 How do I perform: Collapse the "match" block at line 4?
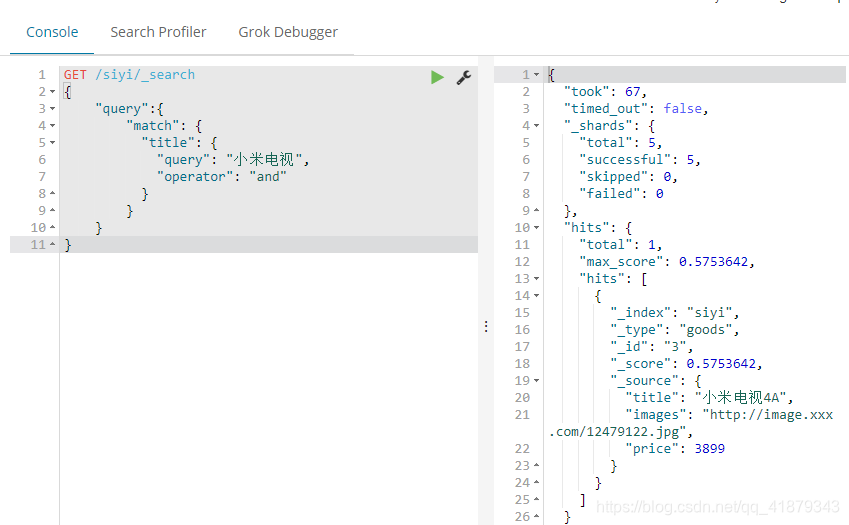pyautogui.click(x=53, y=126)
